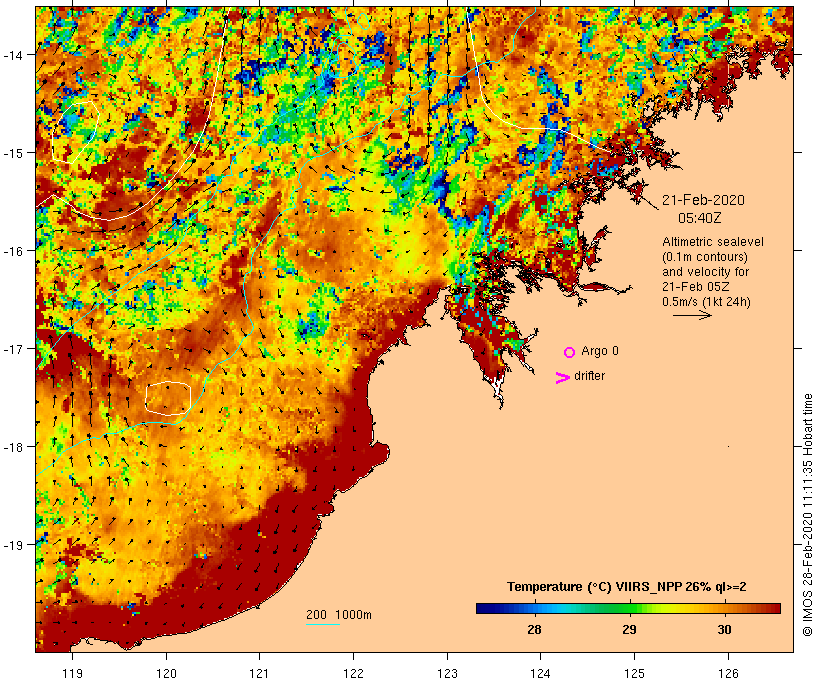
Task: Click the '21-Feb 05Z' legend line
Action: 696,287
